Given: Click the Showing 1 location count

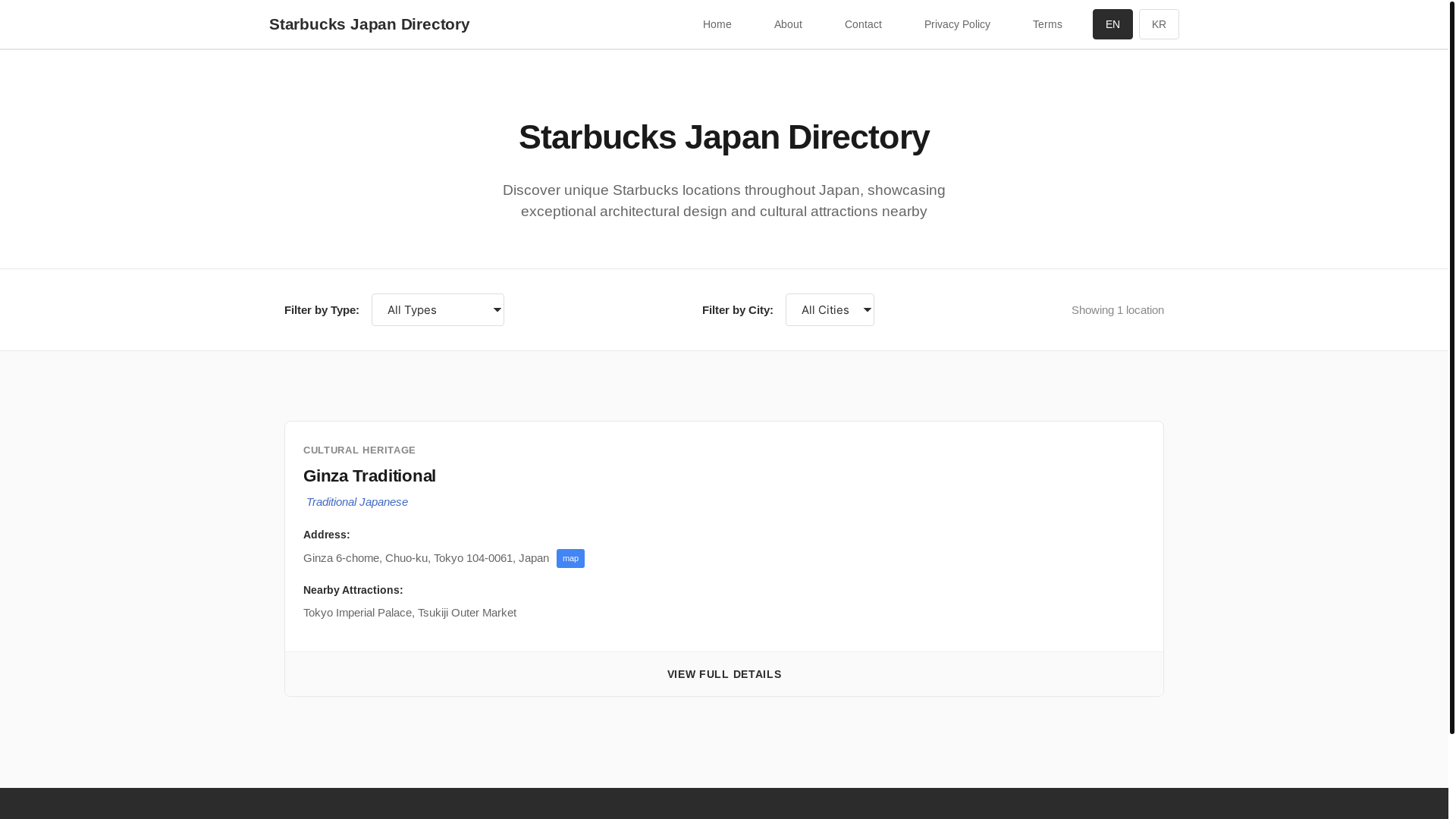Looking at the screenshot, I should point(1118,309).
